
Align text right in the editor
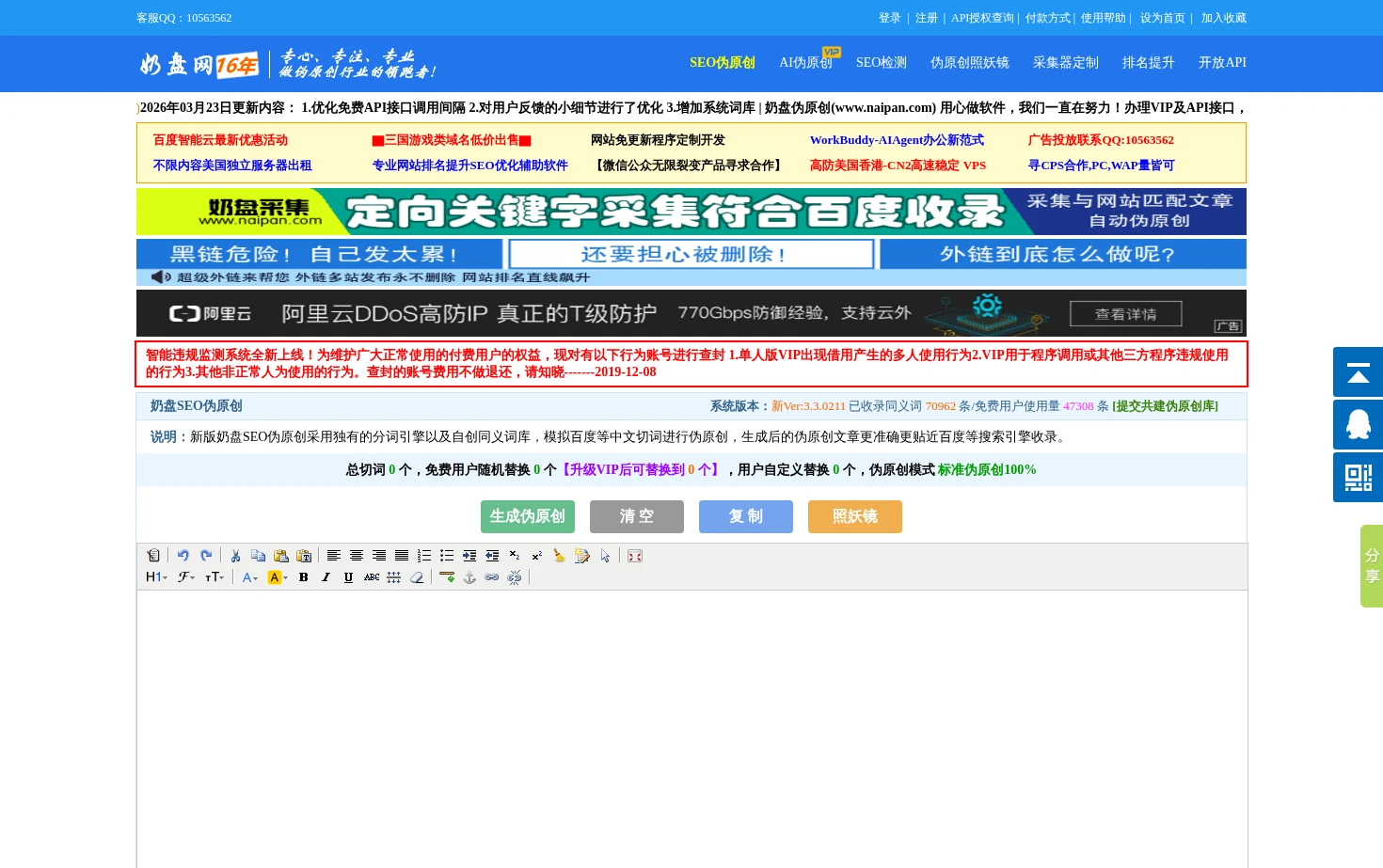tap(379, 556)
